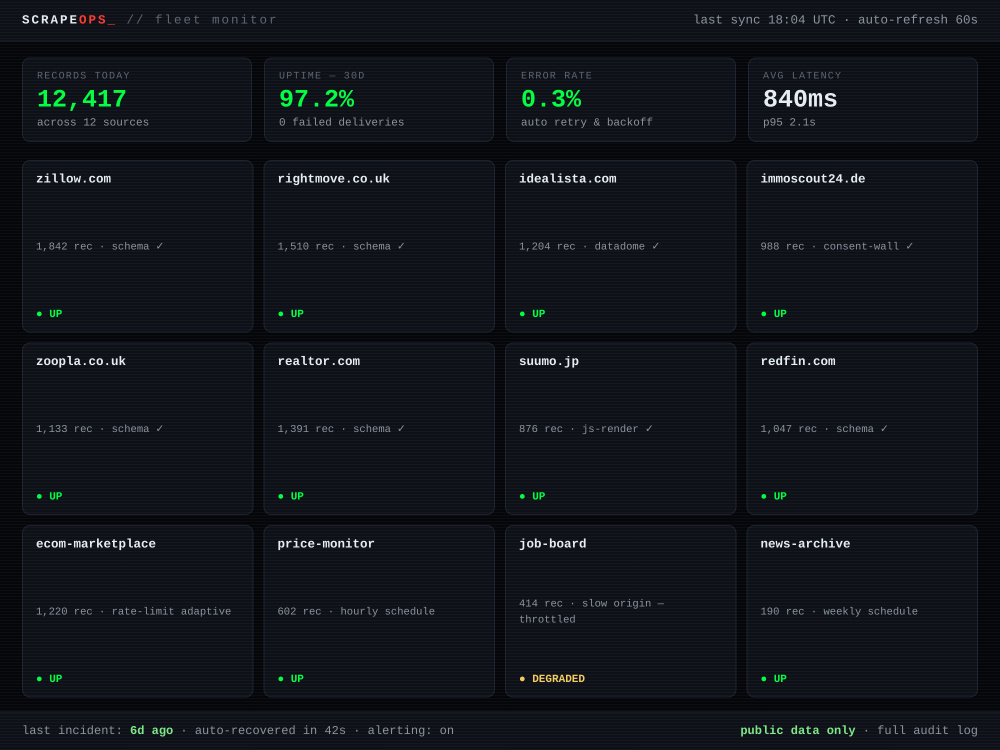Image resolution: width=1000 pixels, height=750 pixels.
Task: Open the idealista.com card title
Action: click(568, 179)
